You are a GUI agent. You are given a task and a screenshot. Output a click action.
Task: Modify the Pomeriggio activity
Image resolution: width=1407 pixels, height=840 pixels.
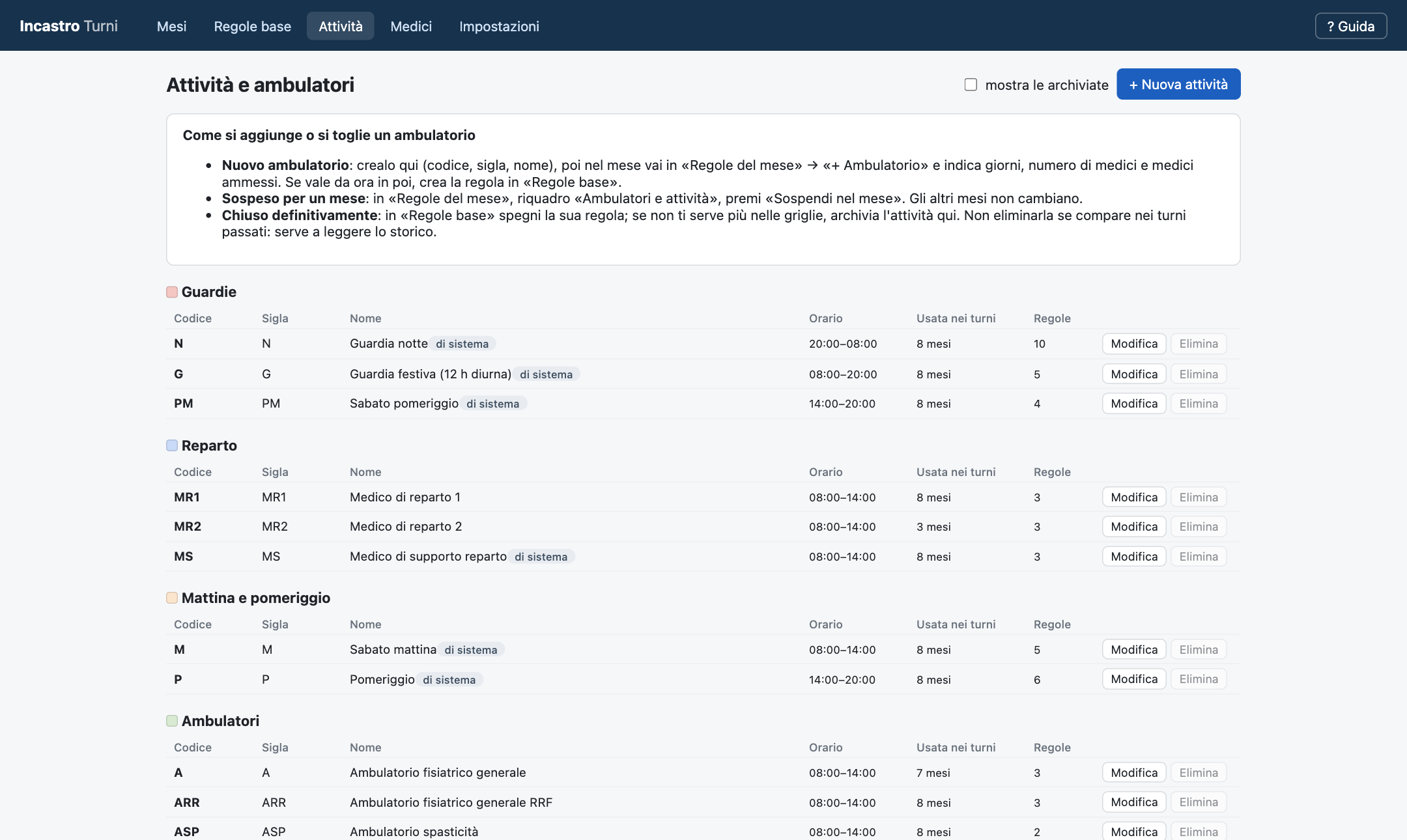1134,679
